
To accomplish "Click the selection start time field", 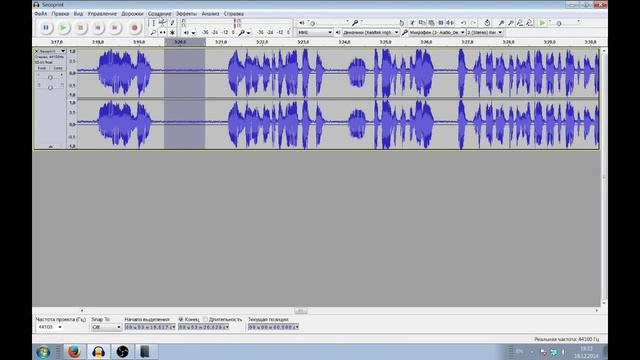I will click(x=150, y=327).
